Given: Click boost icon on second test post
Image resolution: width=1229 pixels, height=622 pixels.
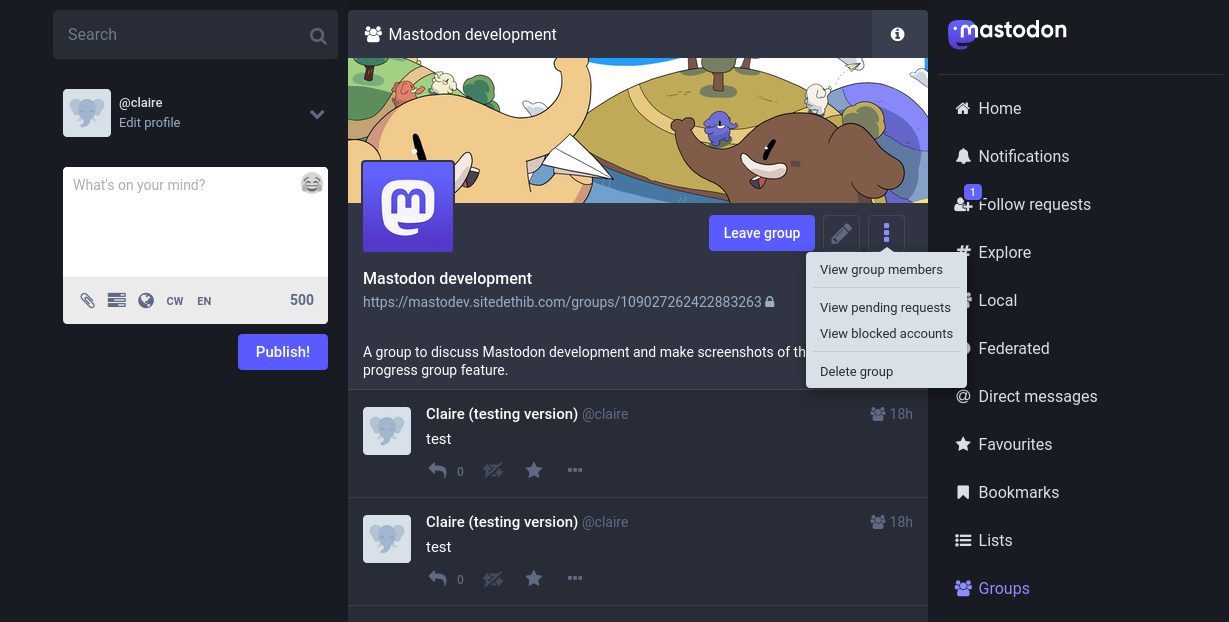Looking at the screenshot, I should [x=492, y=578].
